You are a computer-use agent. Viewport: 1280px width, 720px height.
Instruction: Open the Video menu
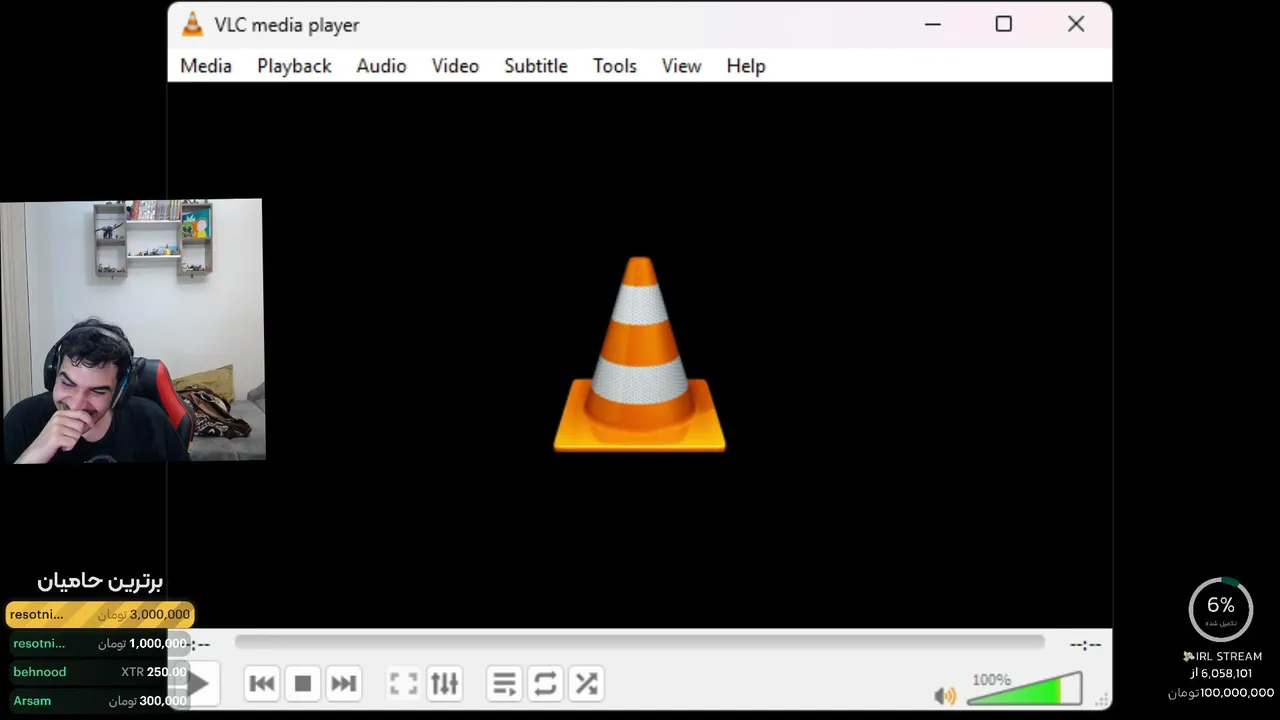click(455, 66)
